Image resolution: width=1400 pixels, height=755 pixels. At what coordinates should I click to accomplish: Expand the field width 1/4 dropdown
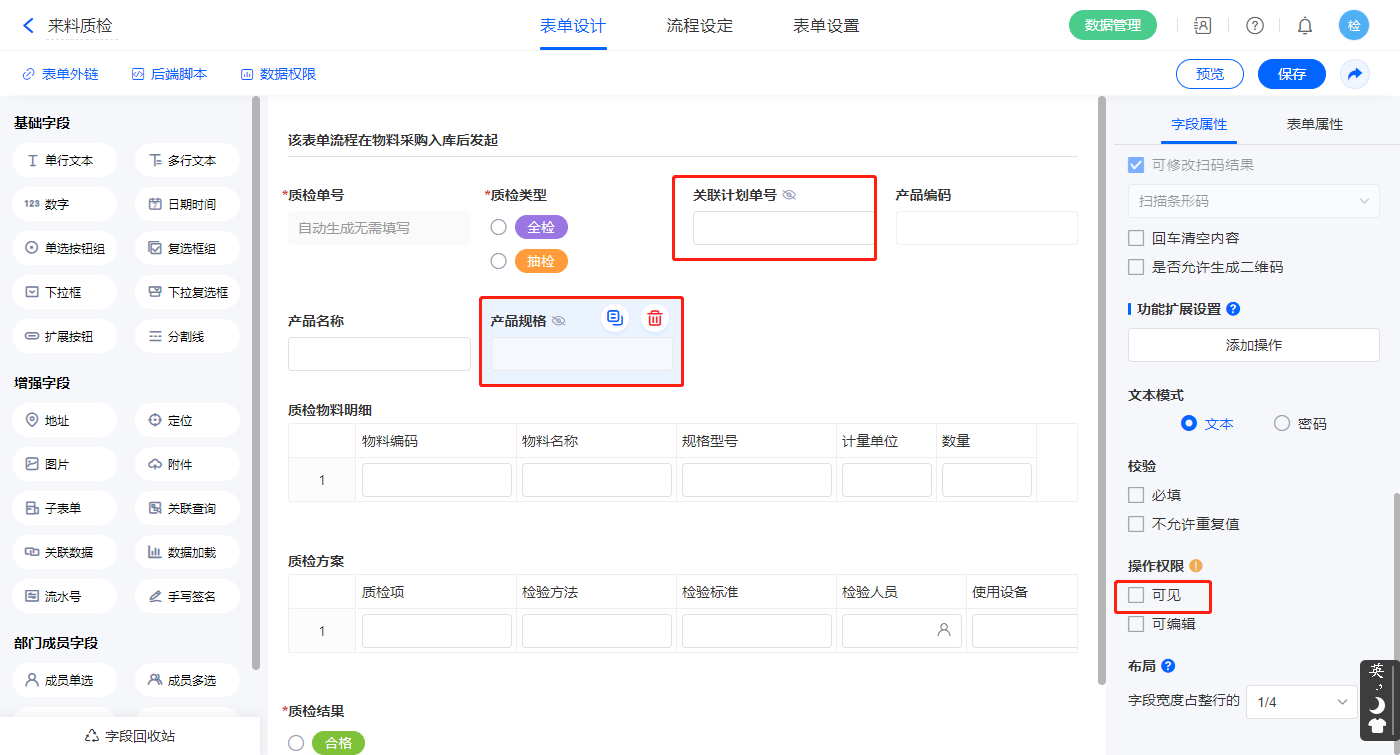coord(1301,702)
